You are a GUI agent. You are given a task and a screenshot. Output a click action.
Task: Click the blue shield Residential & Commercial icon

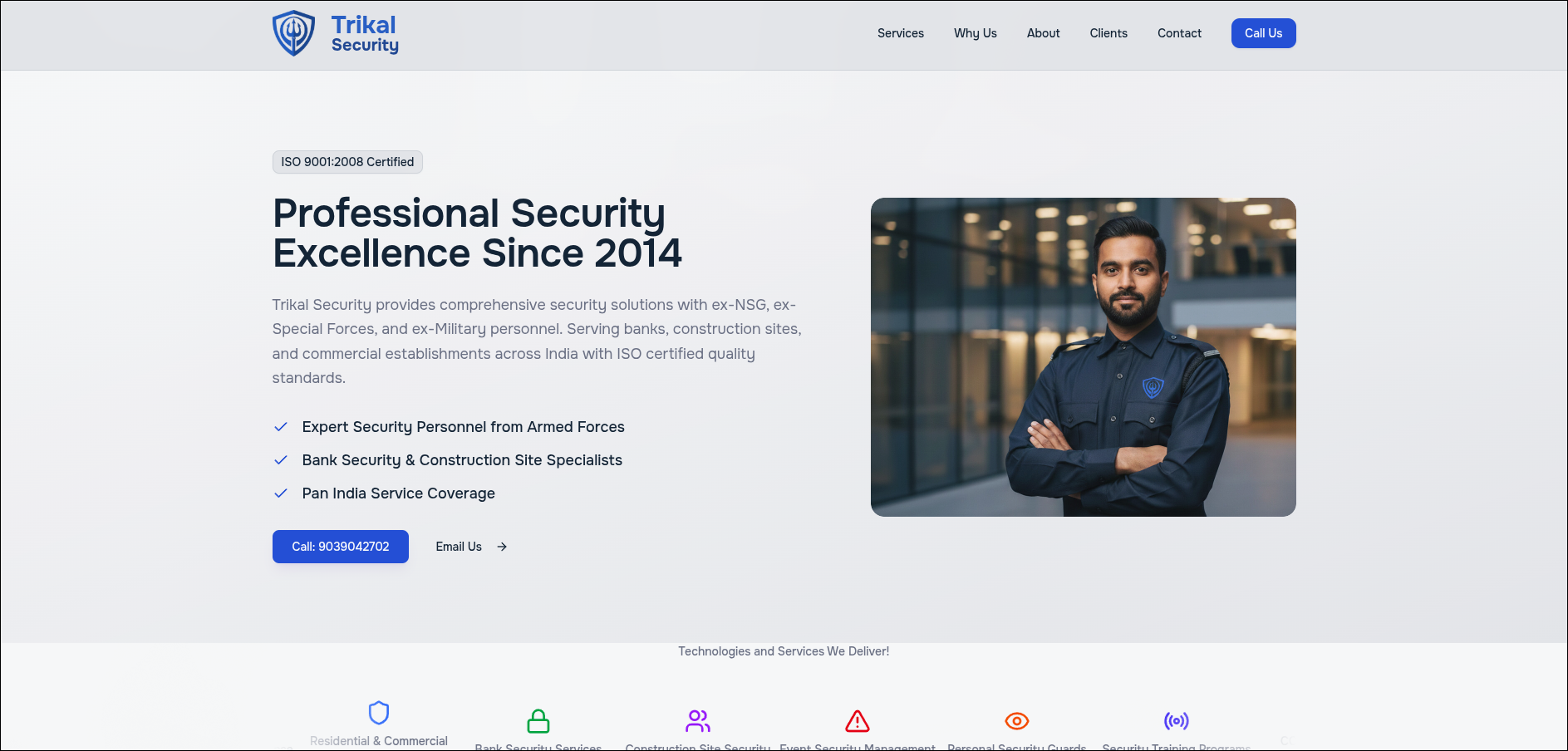(379, 713)
